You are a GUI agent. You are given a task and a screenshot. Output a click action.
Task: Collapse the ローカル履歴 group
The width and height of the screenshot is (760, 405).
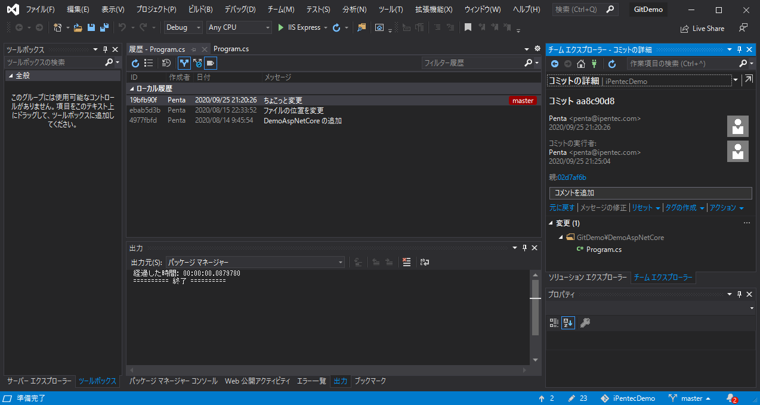132,89
